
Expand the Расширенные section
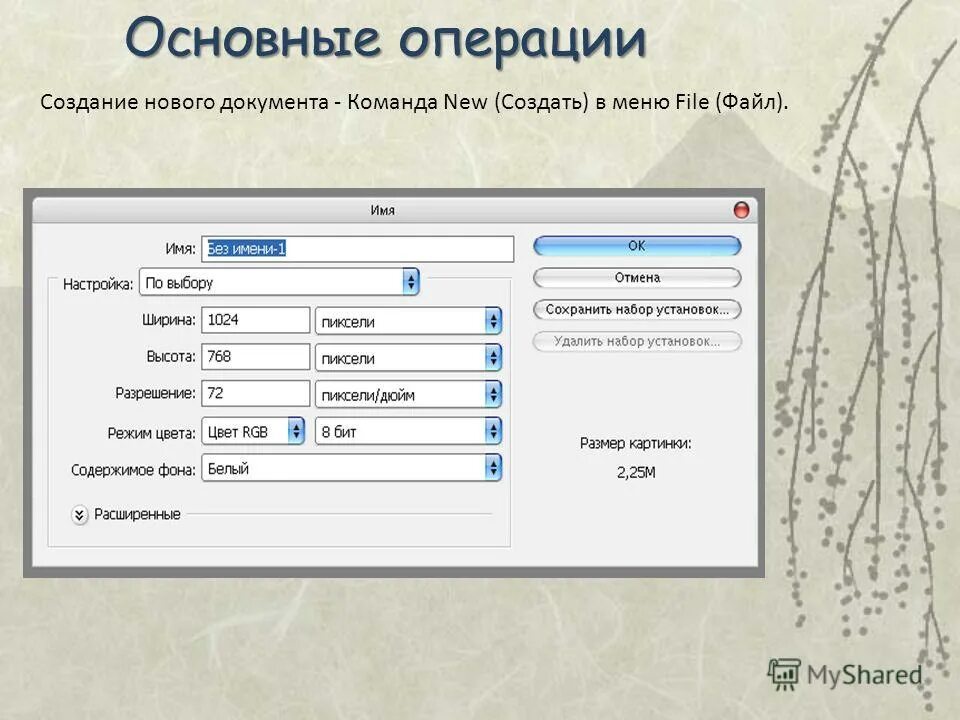[x=140, y=515]
